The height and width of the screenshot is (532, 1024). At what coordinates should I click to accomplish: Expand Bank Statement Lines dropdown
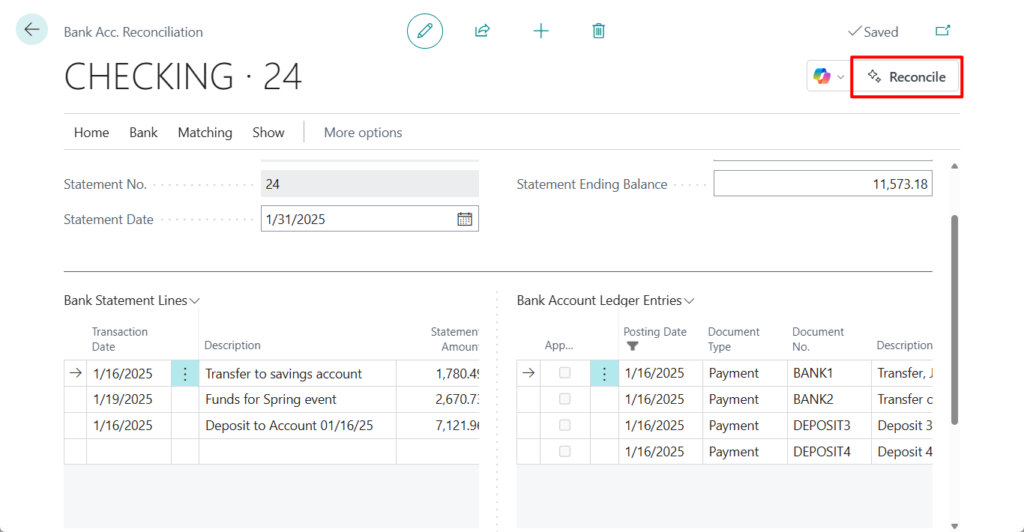point(195,300)
